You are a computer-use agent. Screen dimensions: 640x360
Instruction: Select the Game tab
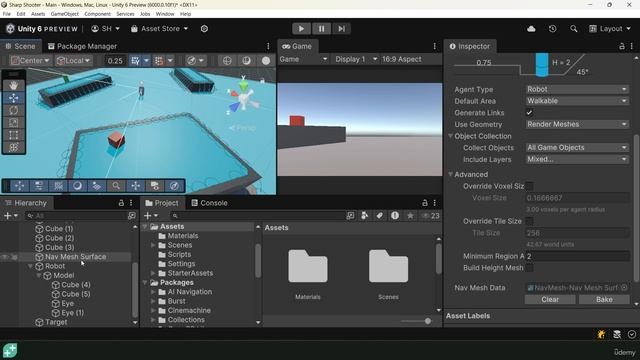pos(298,46)
